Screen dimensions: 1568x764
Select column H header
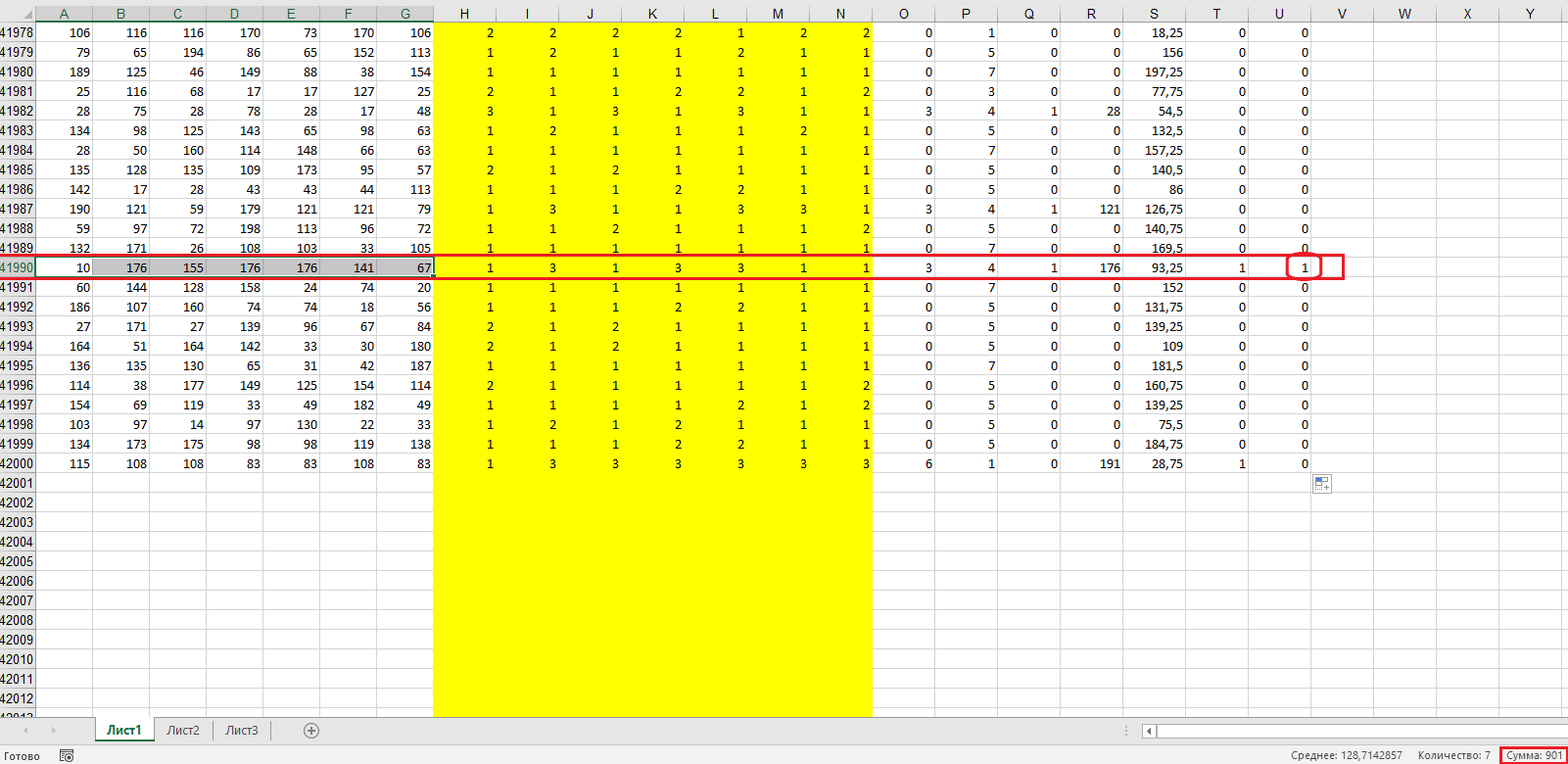click(x=464, y=14)
